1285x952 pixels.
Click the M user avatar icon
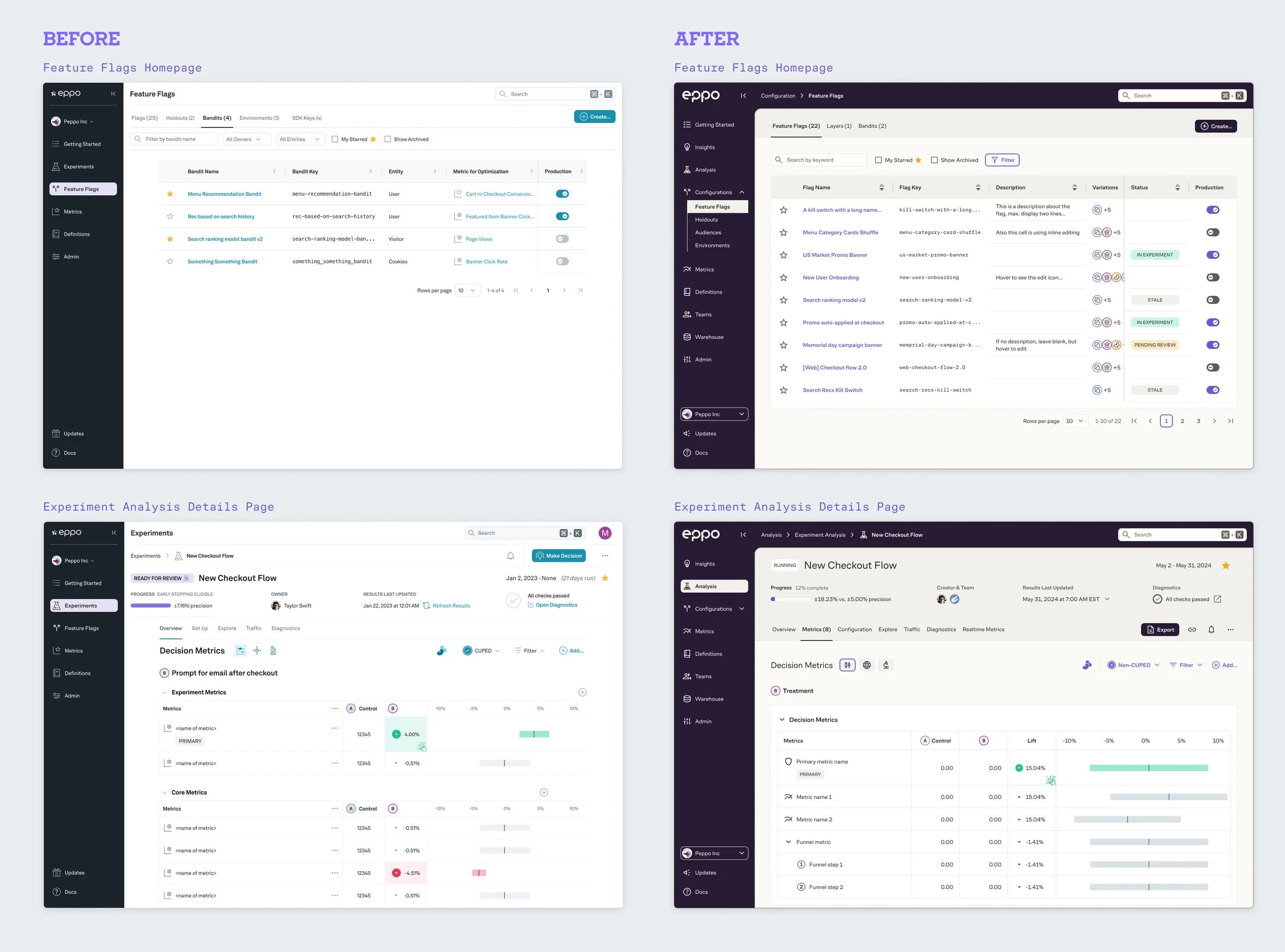coord(604,533)
